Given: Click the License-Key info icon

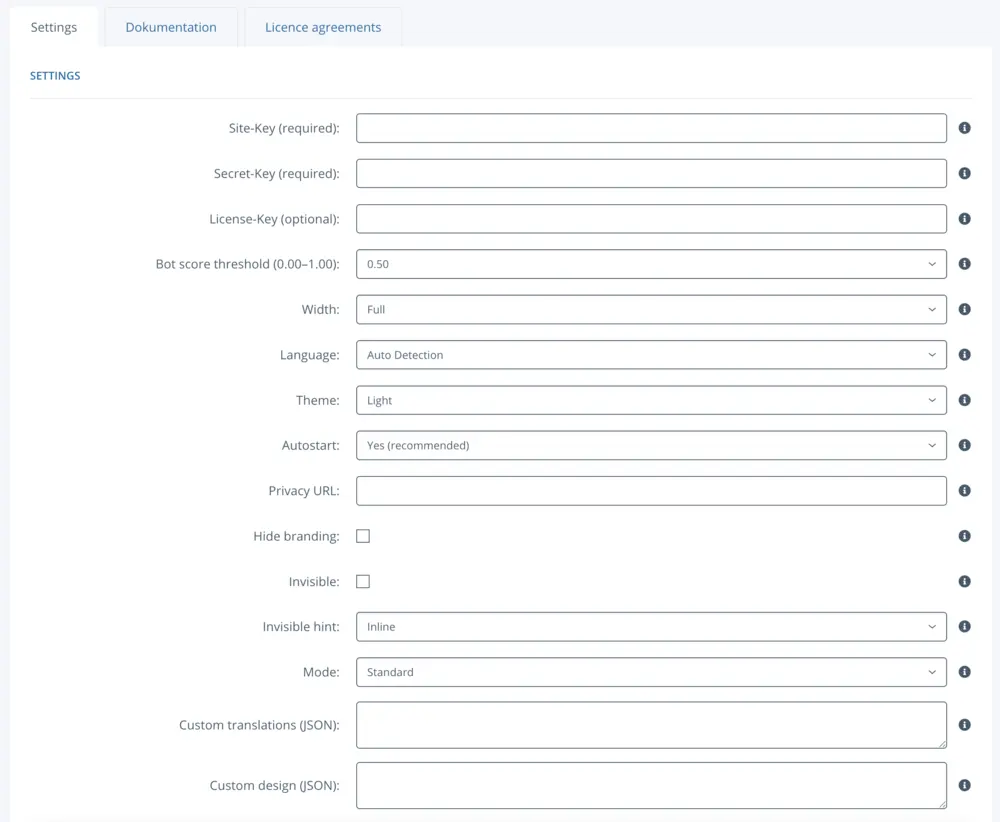Looking at the screenshot, I should click(965, 218).
